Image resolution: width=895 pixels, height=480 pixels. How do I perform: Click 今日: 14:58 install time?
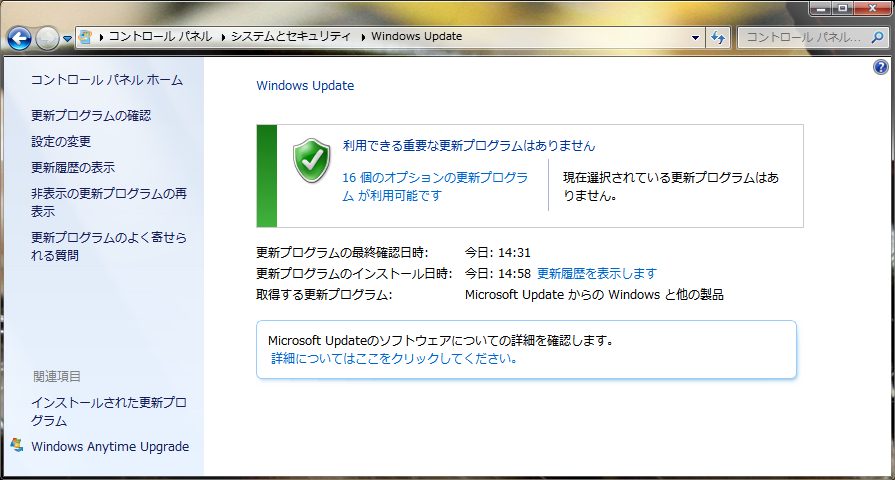pos(498,273)
